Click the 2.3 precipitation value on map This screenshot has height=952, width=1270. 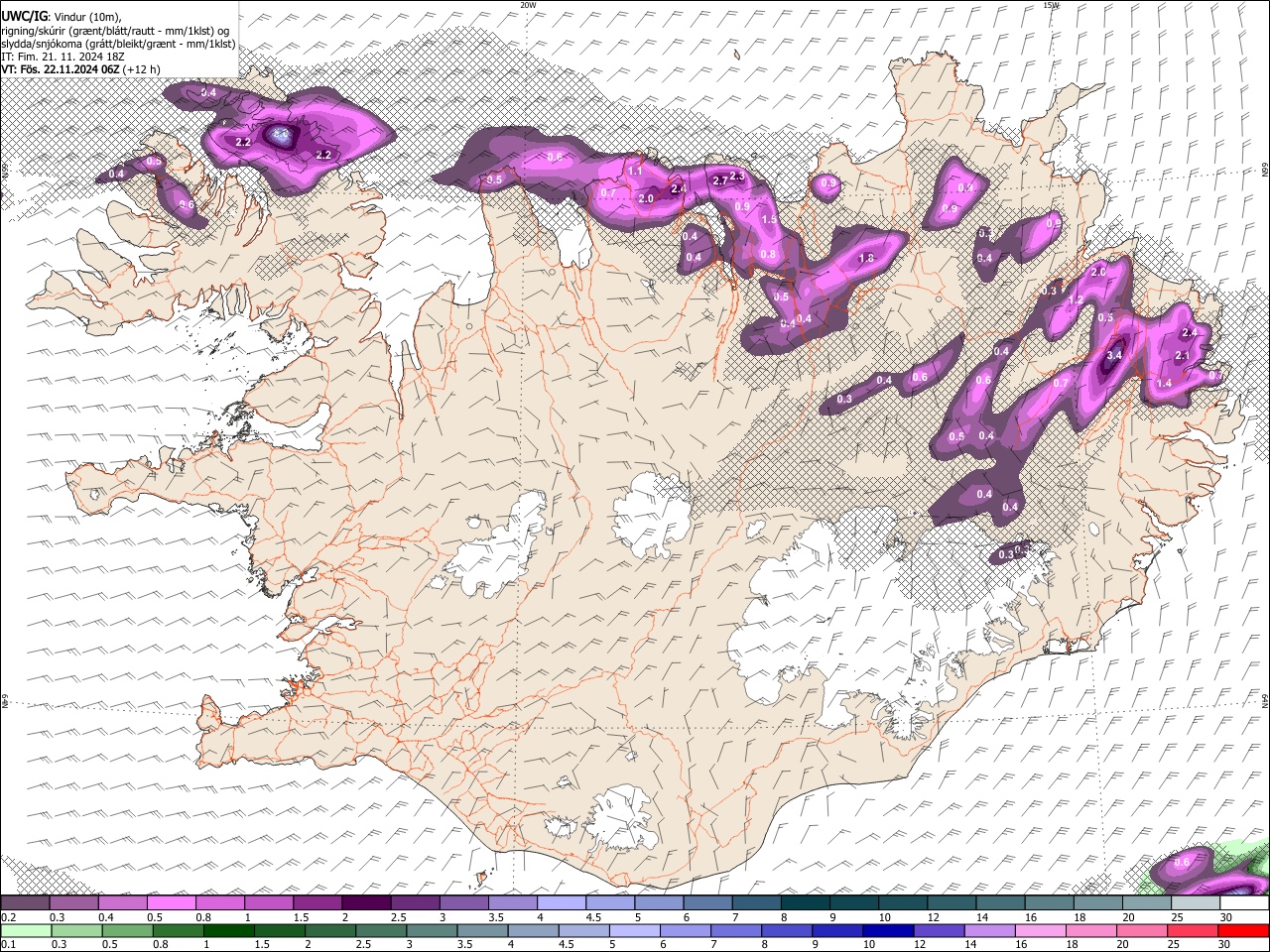737,176
